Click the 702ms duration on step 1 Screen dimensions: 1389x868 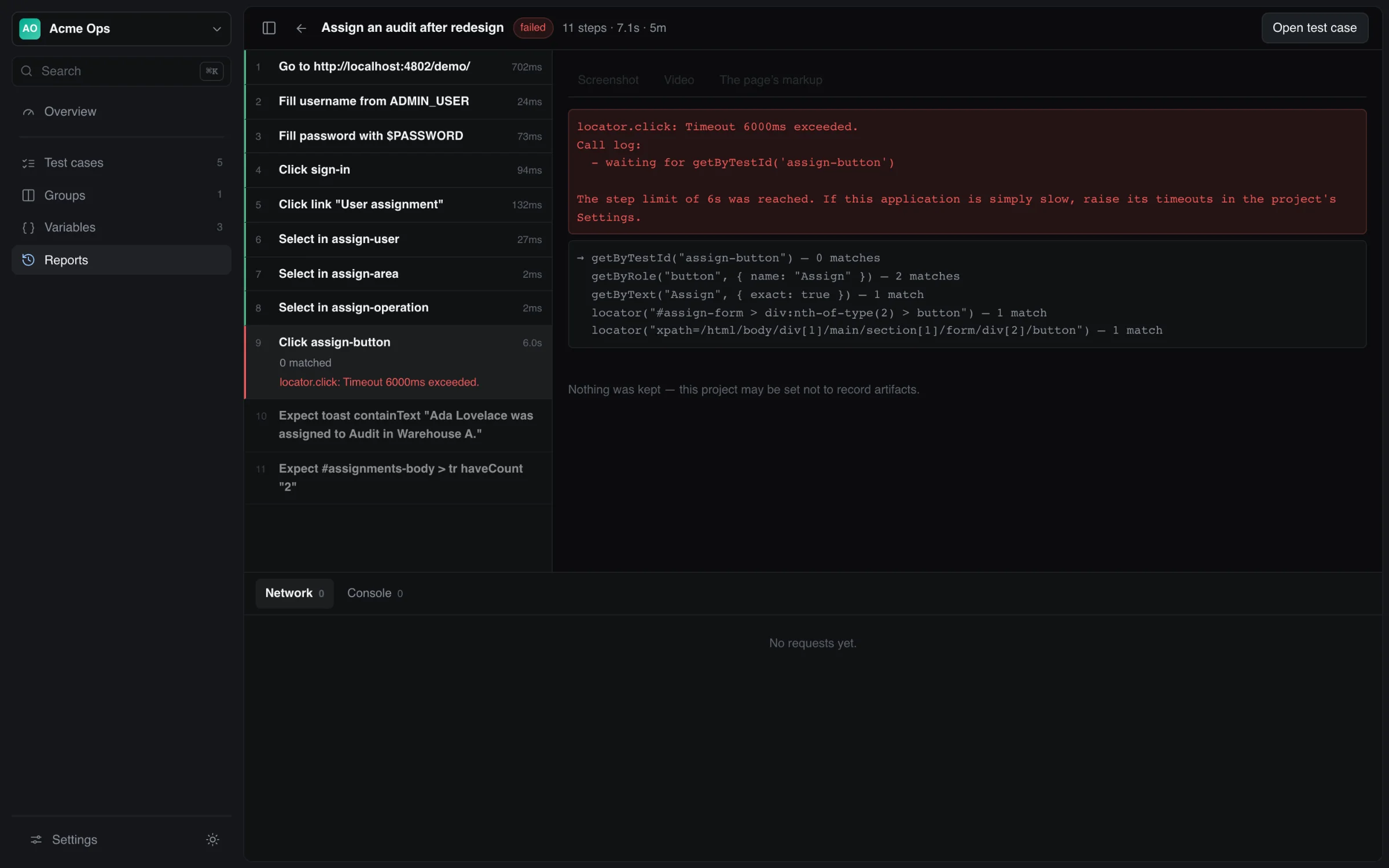click(x=526, y=67)
